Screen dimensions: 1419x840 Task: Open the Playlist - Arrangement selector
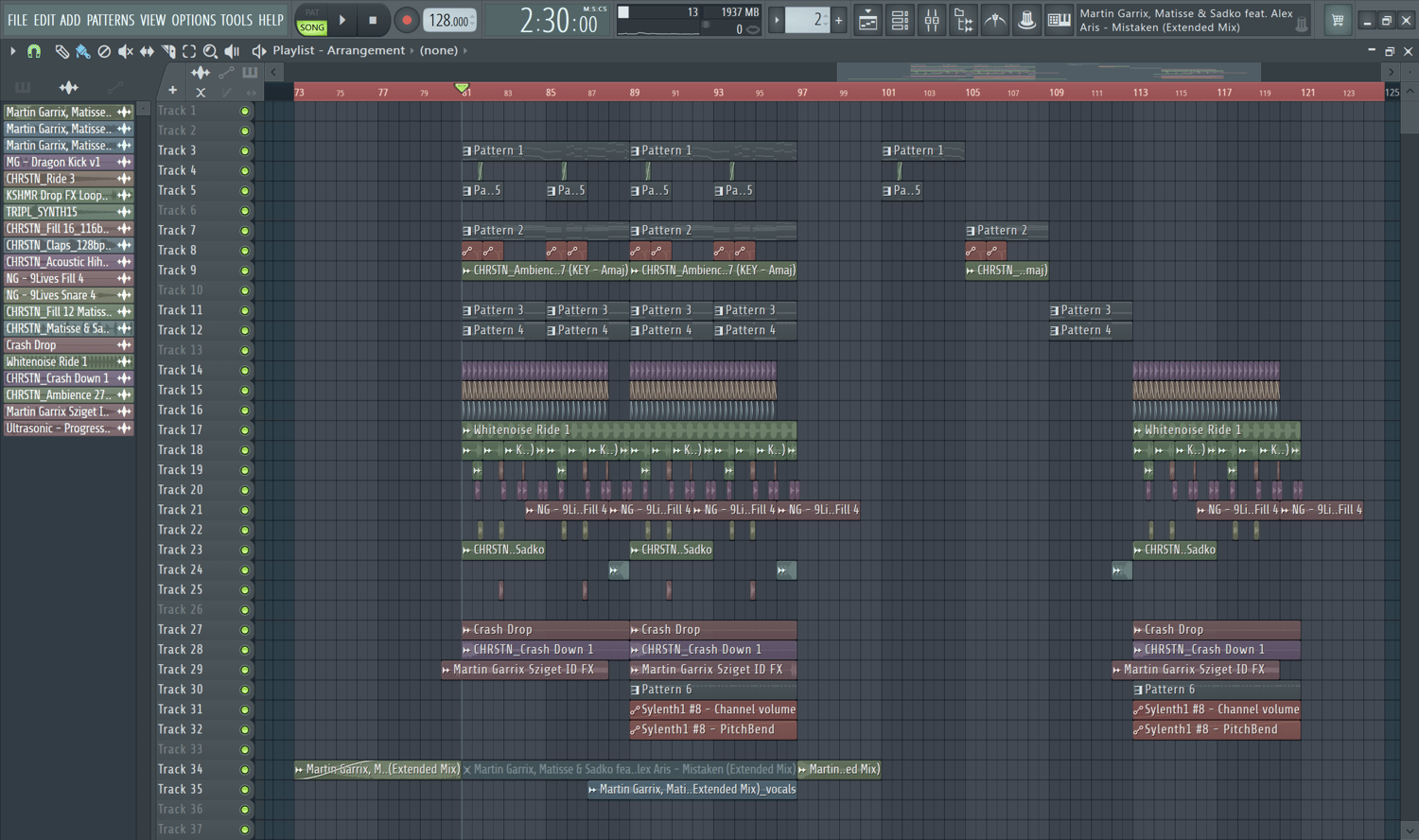(339, 50)
